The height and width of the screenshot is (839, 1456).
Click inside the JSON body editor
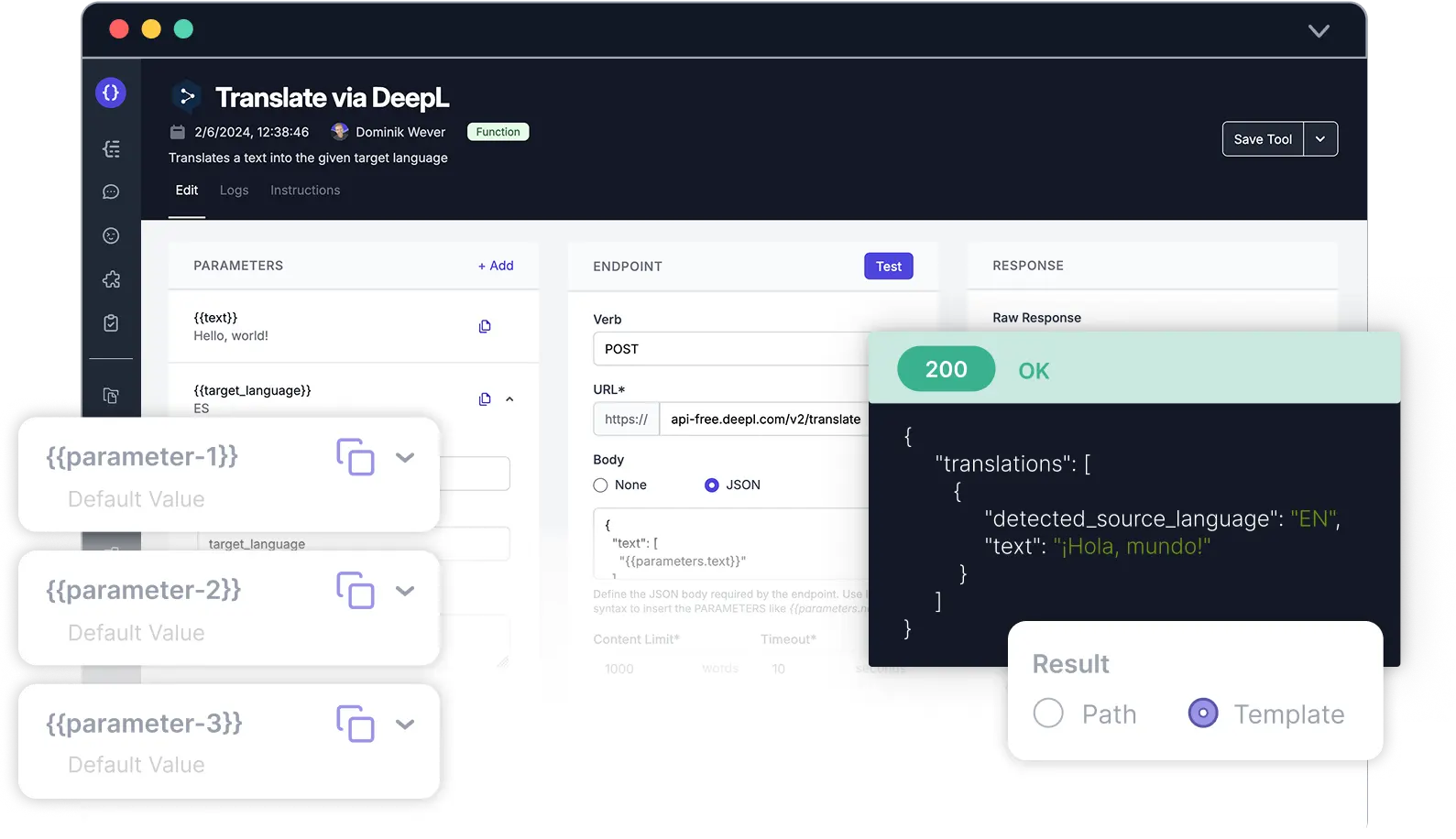pyautogui.click(x=731, y=543)
